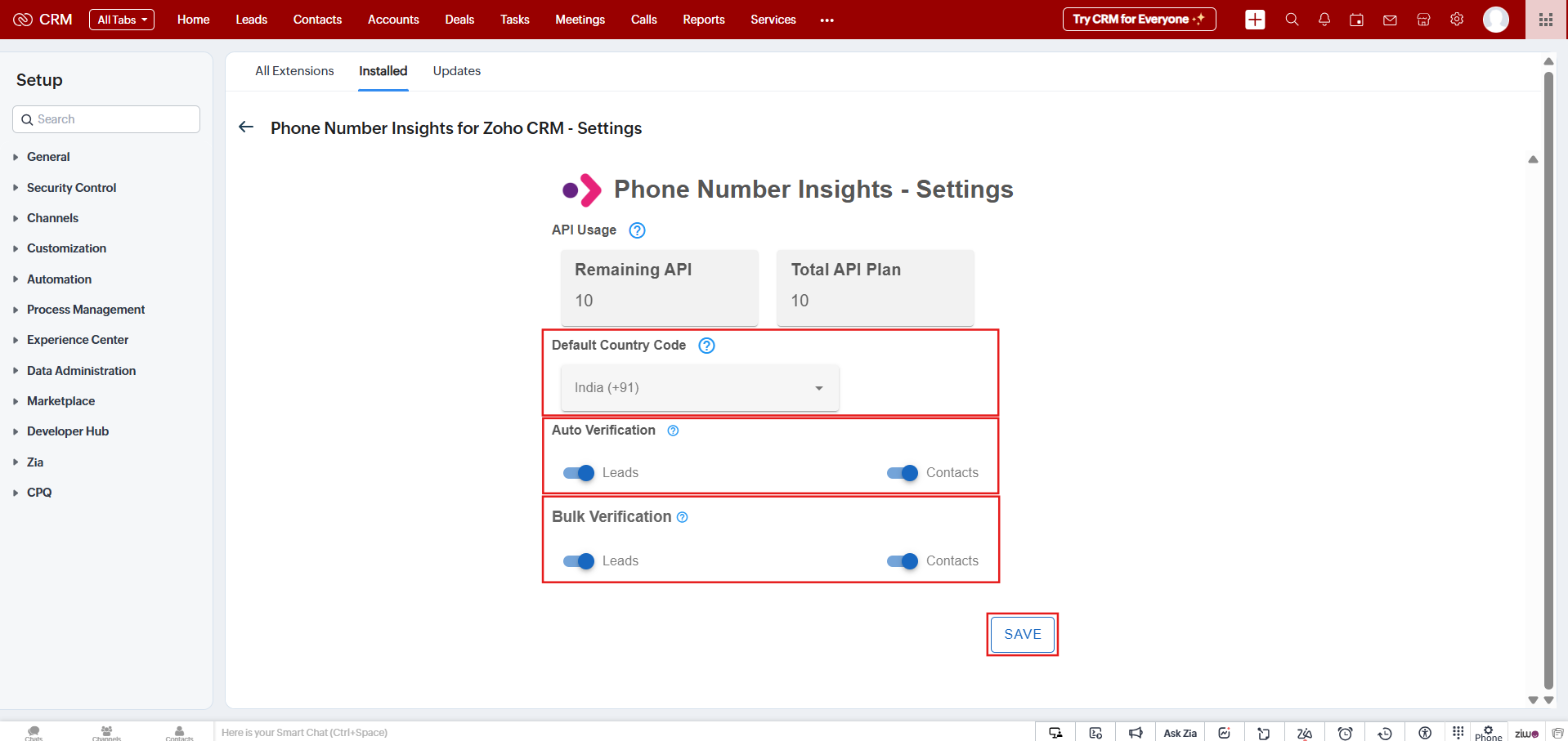Click the Default Country Code help icon

point(706,346)
